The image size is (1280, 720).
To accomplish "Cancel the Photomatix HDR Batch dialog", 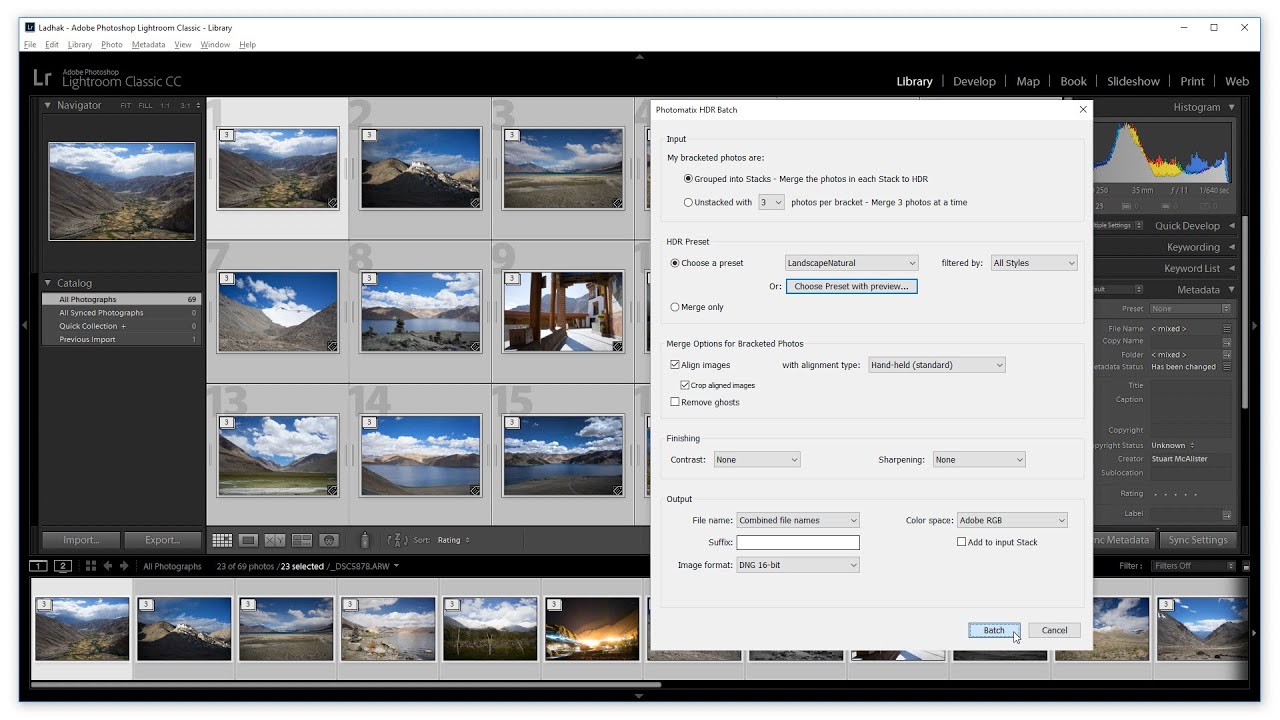I will [x=1054, y=630].
